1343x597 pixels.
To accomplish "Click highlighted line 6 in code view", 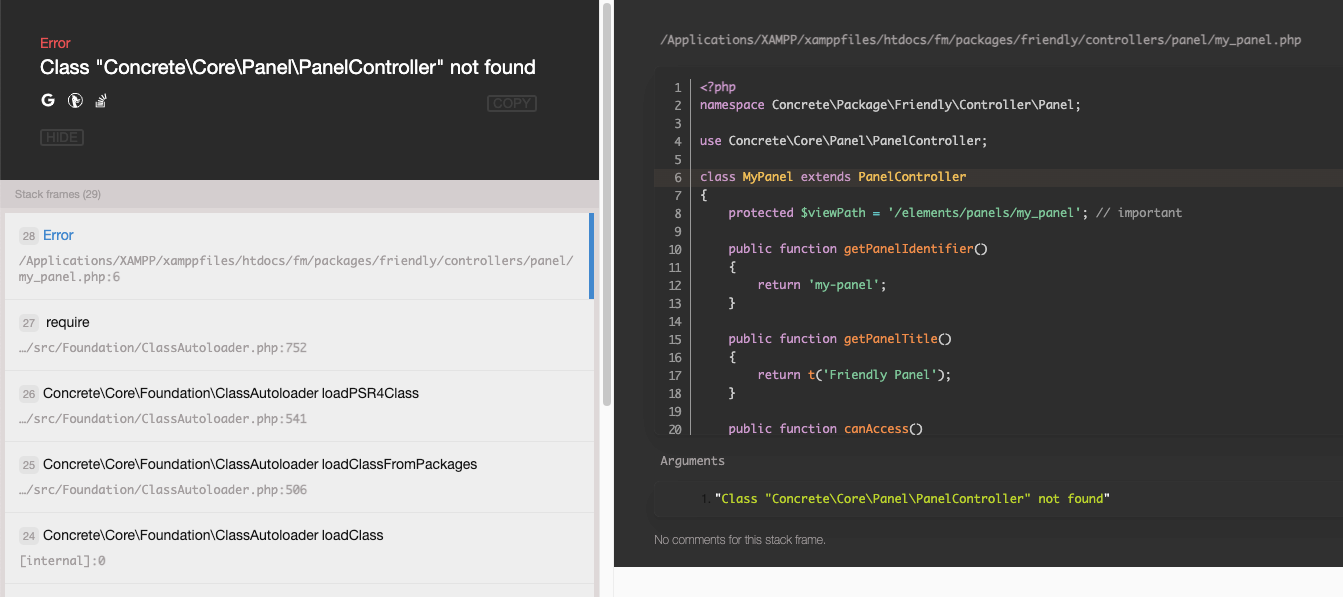I will pos(998,177).
